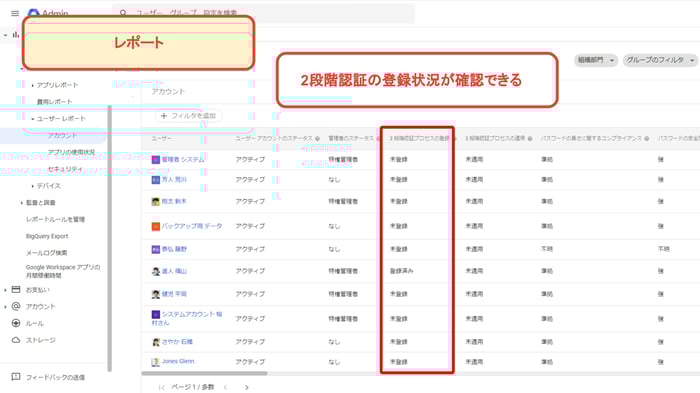
Task: Expand the お支払い sidebar section
Action: tap(5, 290)
